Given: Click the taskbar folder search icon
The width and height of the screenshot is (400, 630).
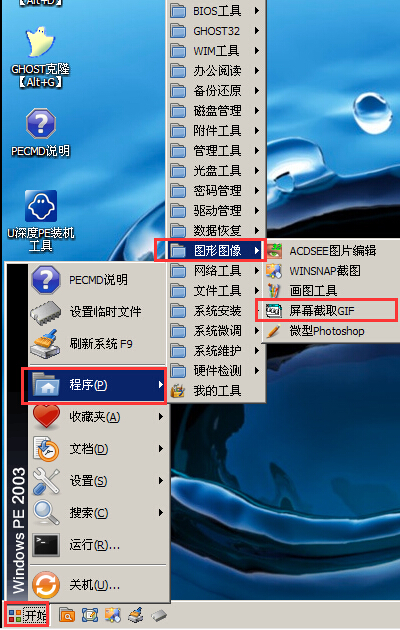Looking at the screenshot, I should (67, 615).
